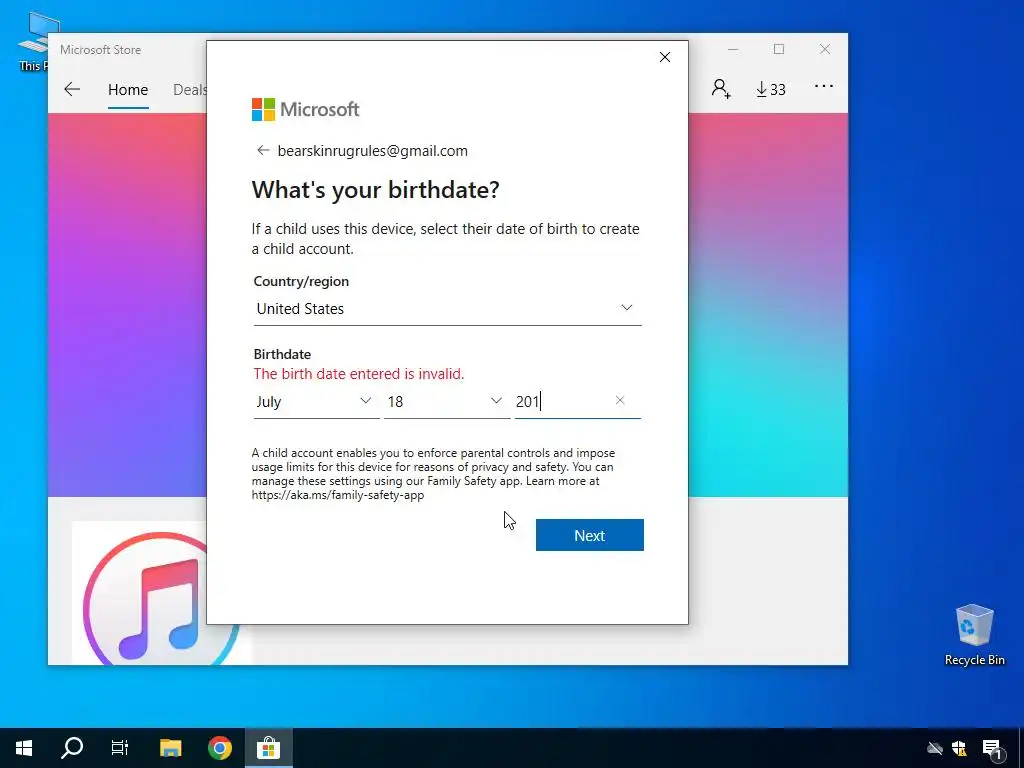Select the Home tab in Microsoft Store
This screenshot has height=768, width=1024.
(x=128, y=89)
